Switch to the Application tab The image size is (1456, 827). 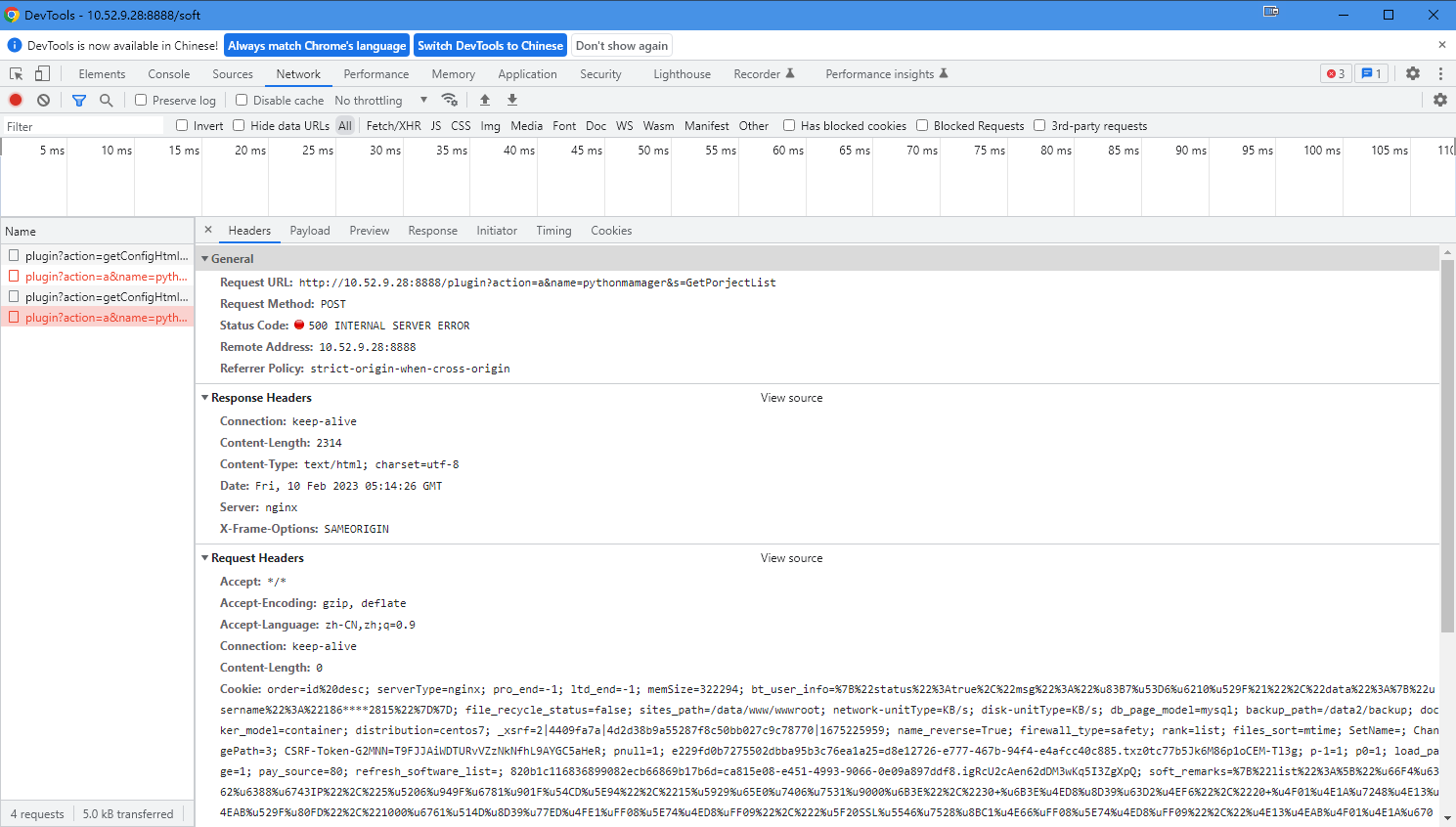click(x=527, y=74)
